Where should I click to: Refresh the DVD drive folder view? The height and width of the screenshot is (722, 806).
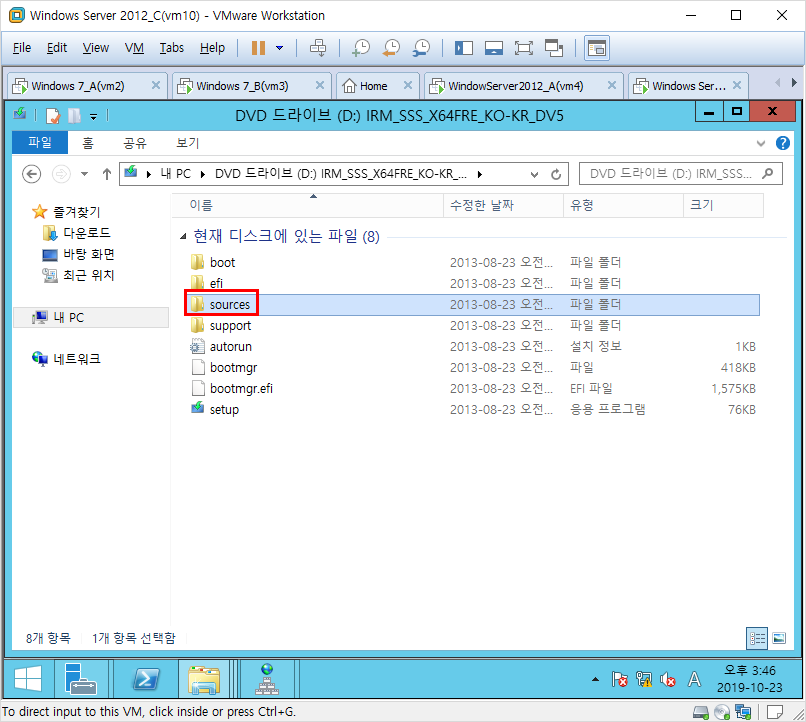point(556,175)
